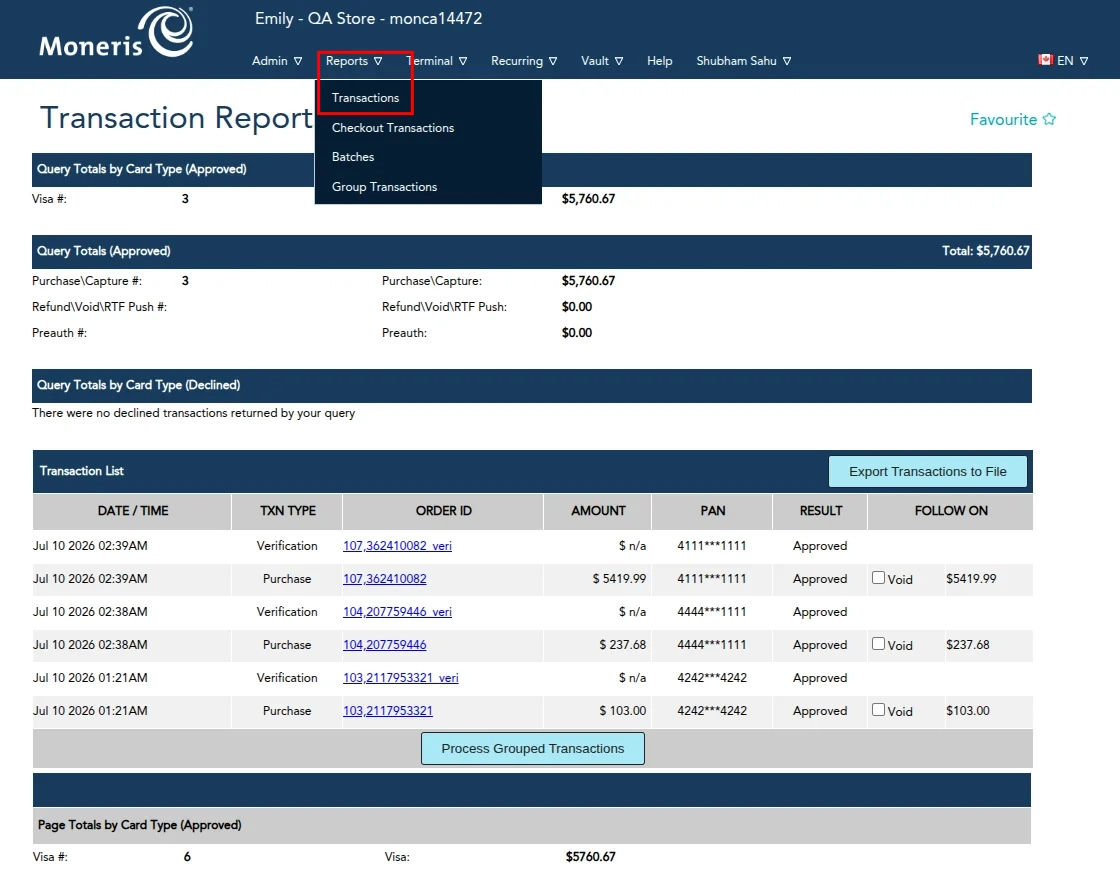Click PAN 4242***4242 in the 103,2117953321 Purchase row

click(711, 711)
